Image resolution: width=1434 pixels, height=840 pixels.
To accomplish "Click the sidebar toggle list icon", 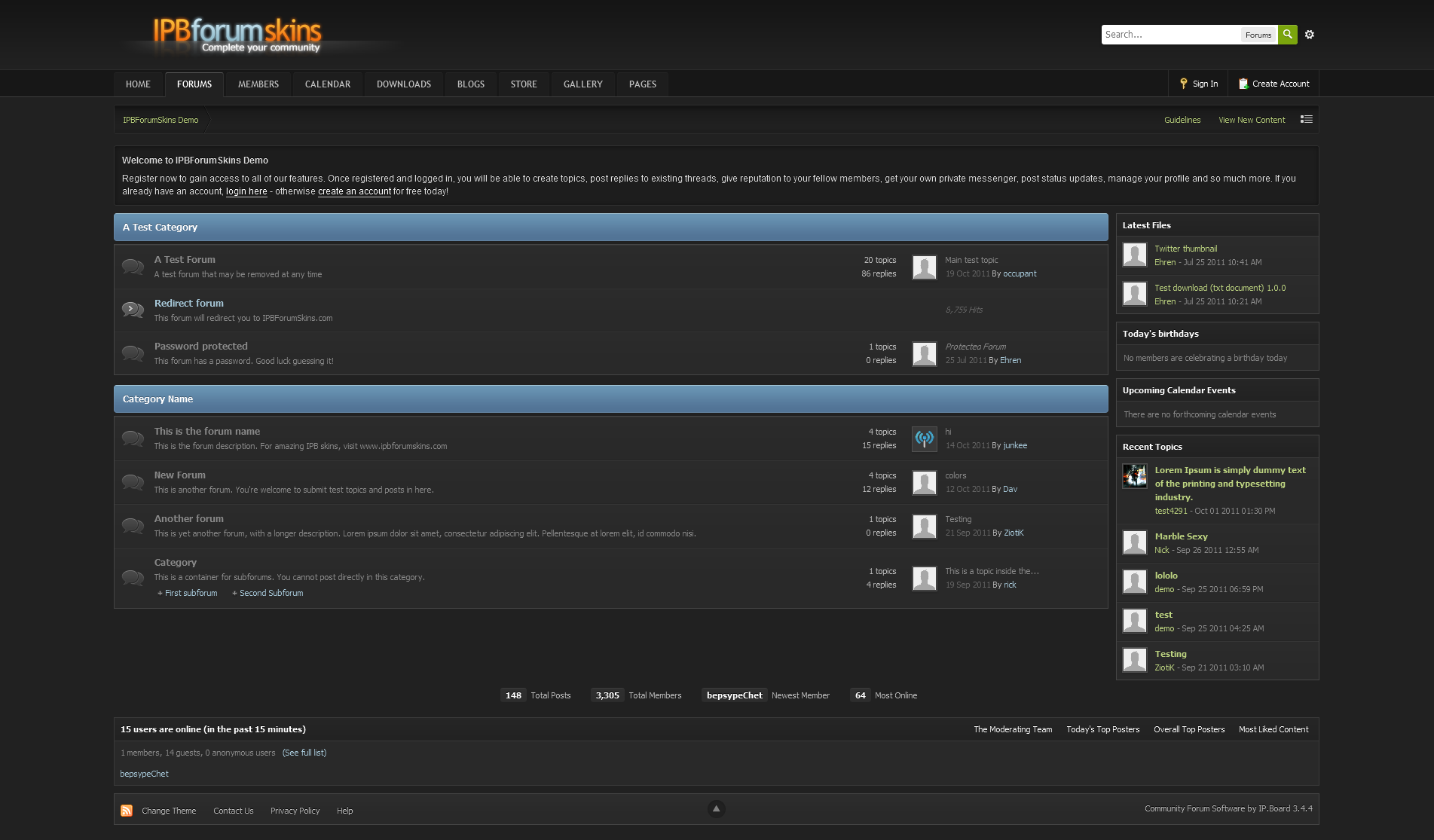I will point(1307,120).
